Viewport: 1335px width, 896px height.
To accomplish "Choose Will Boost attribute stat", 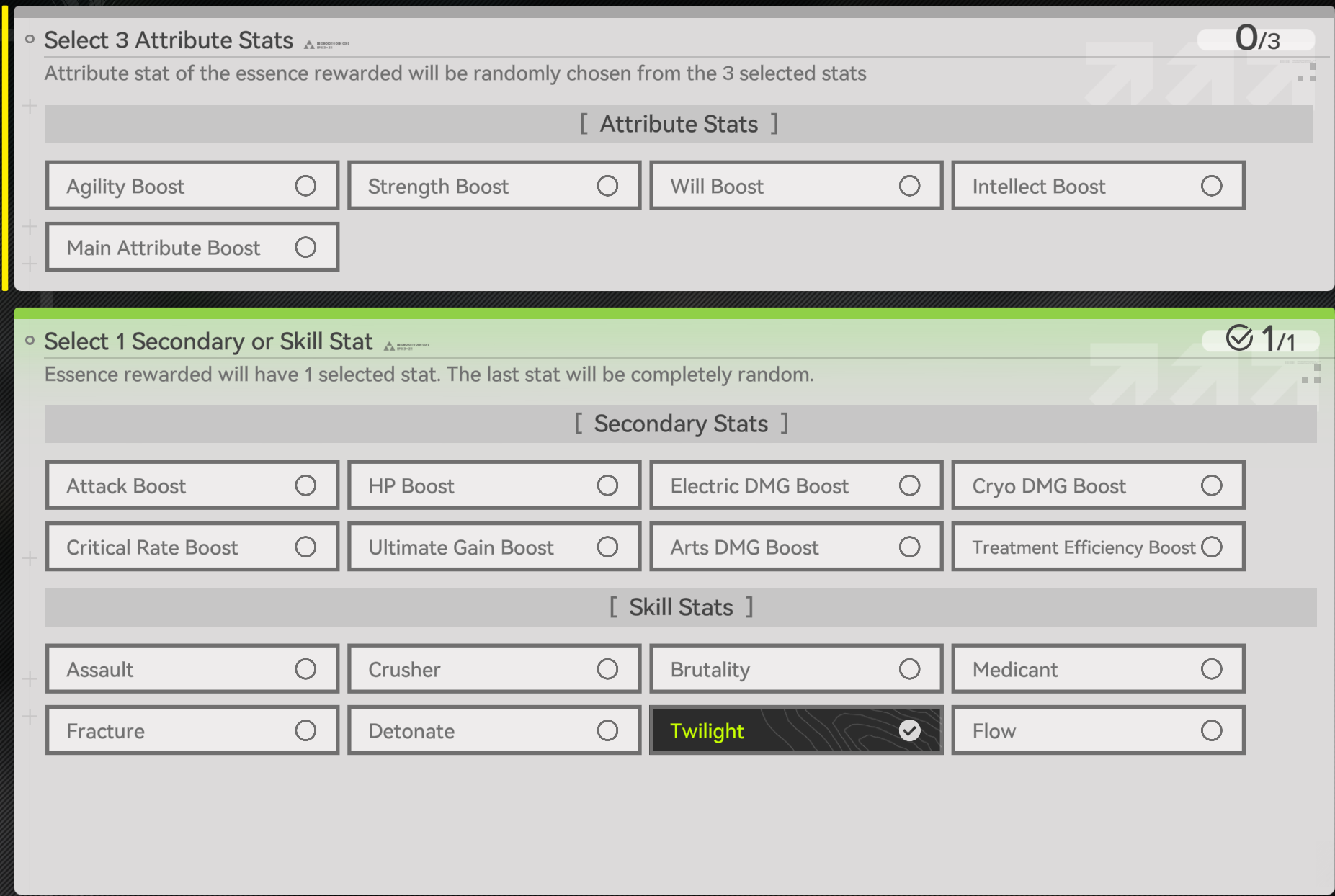I will (796, 186).
